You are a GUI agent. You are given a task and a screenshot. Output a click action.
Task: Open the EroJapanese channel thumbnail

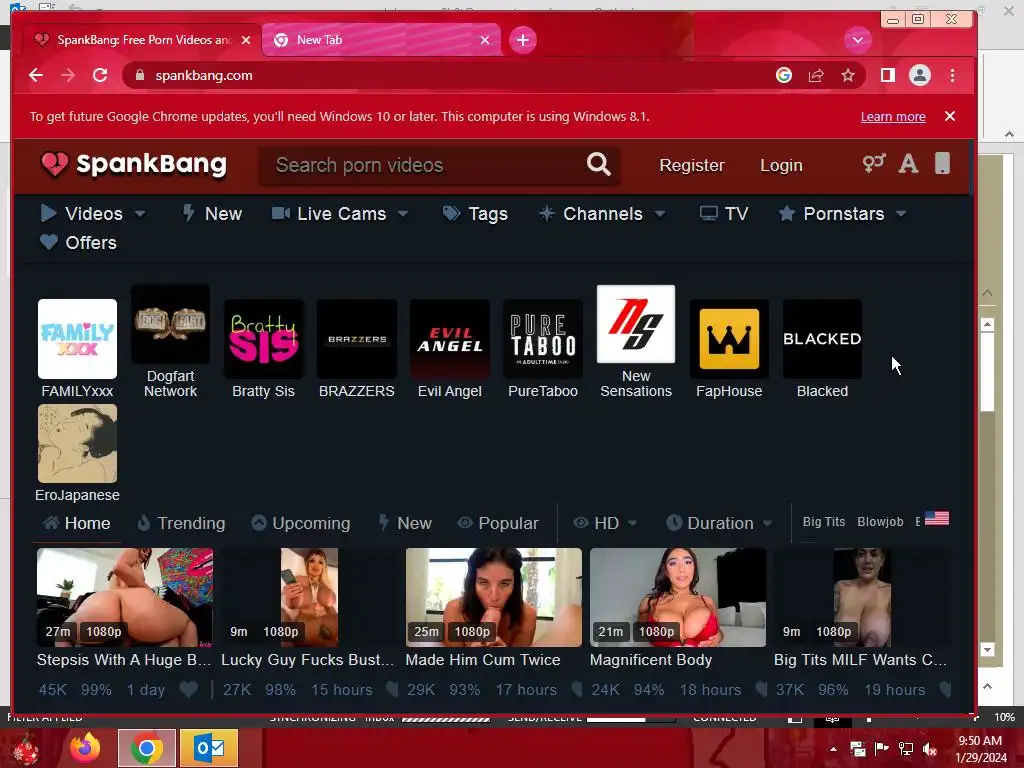77,443
